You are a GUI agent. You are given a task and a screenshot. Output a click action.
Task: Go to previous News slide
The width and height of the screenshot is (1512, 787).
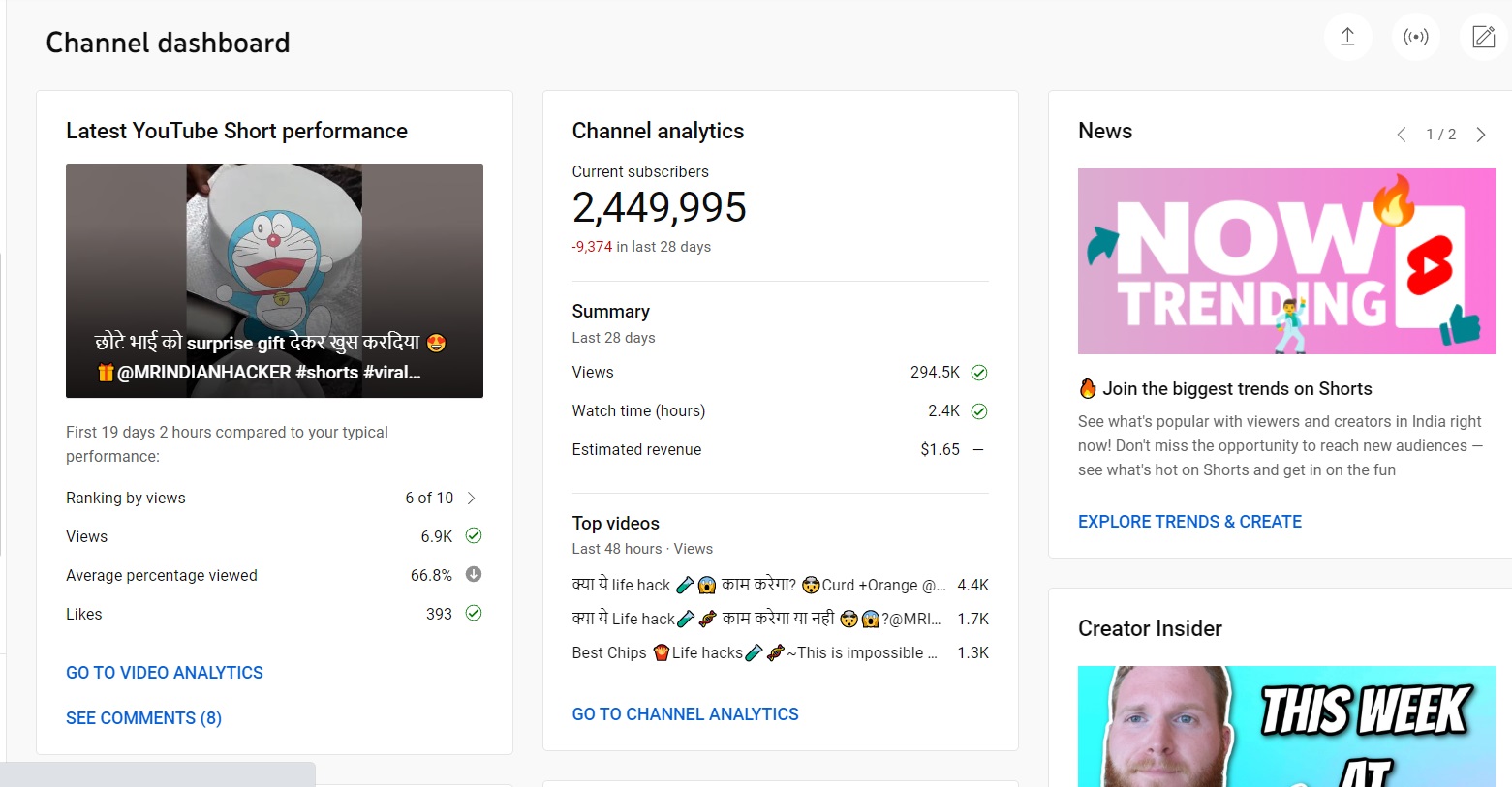pos(1402,135)
